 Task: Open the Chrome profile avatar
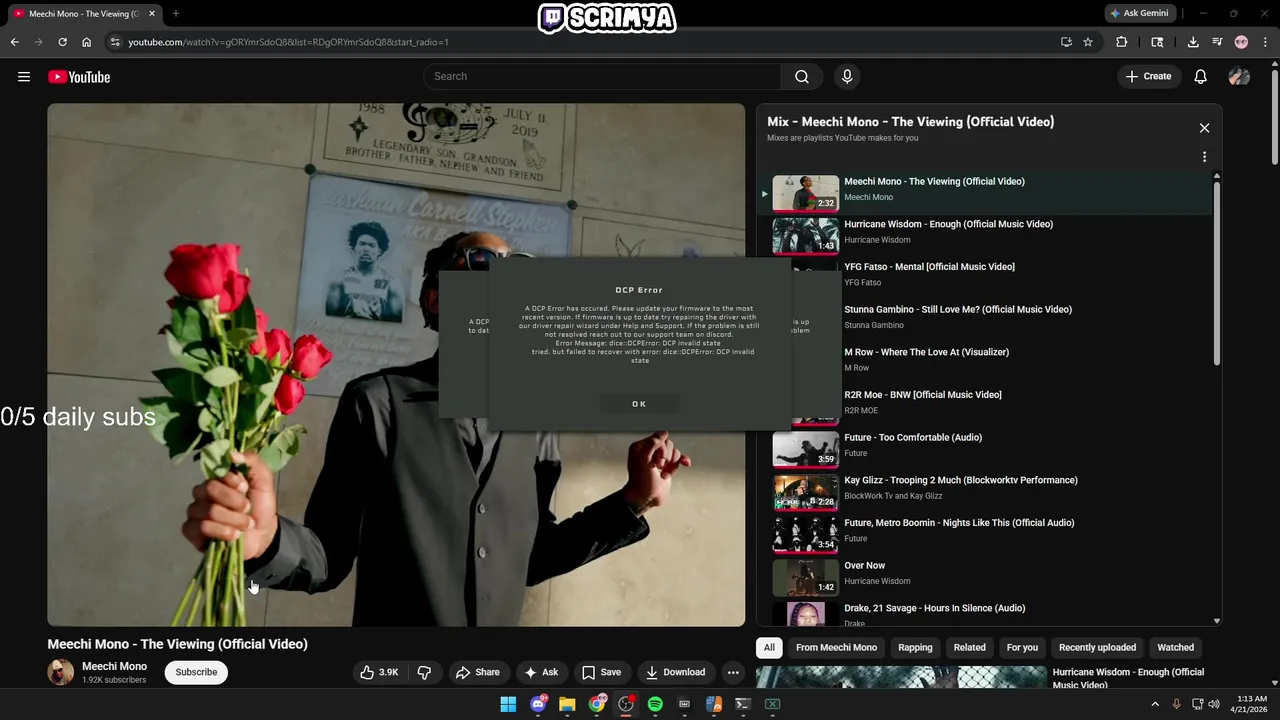1241,42
